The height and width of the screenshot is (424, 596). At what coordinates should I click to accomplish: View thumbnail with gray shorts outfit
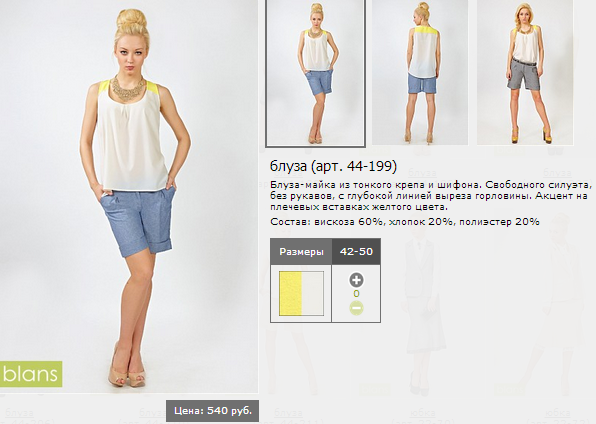[x=525, y=72]
